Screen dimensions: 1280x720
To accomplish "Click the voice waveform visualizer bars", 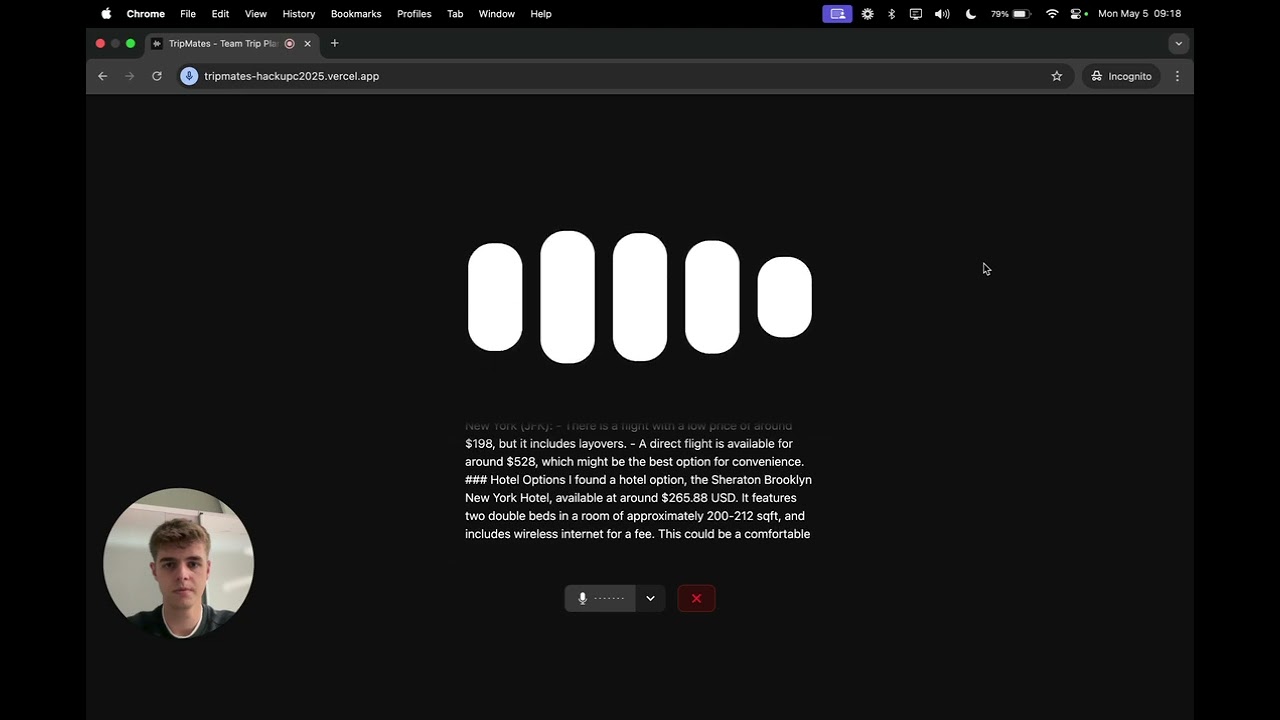I will [640, 297].
